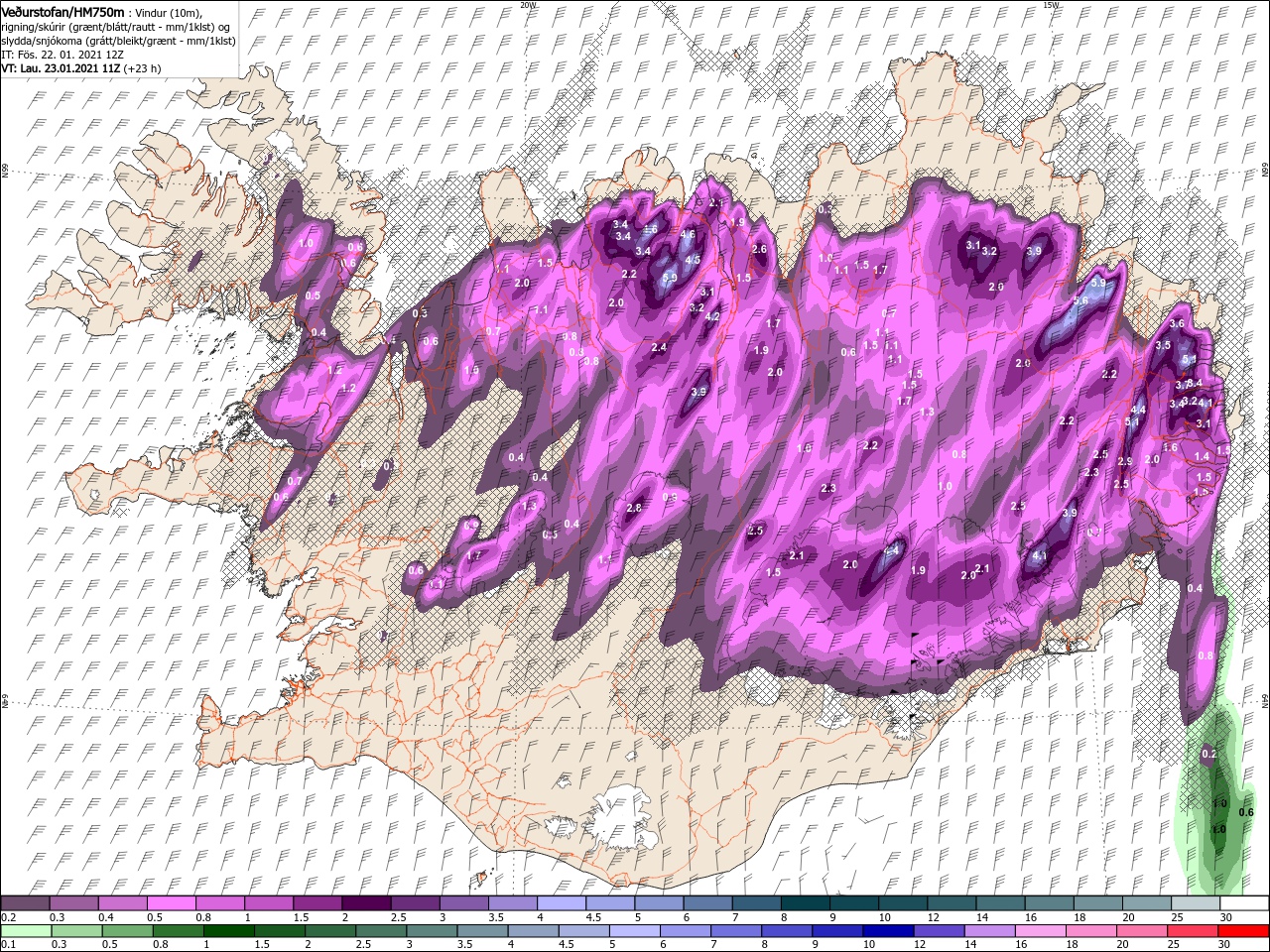Image resolution: width=1270 pixels, height=952 pixels.
Task: Click the light lavender top-row swatch labeled 4
Action: pos(562,902)
